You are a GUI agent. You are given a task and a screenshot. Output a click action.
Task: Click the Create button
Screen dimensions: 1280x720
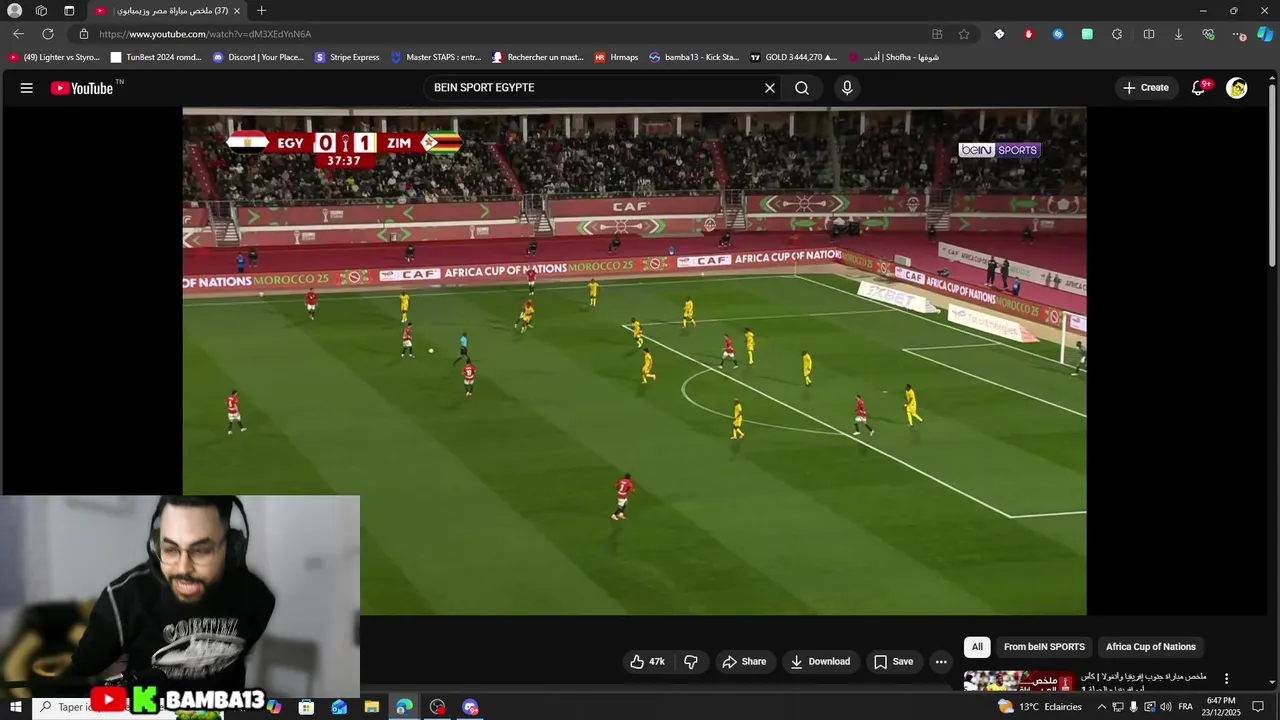[1145, 88]
